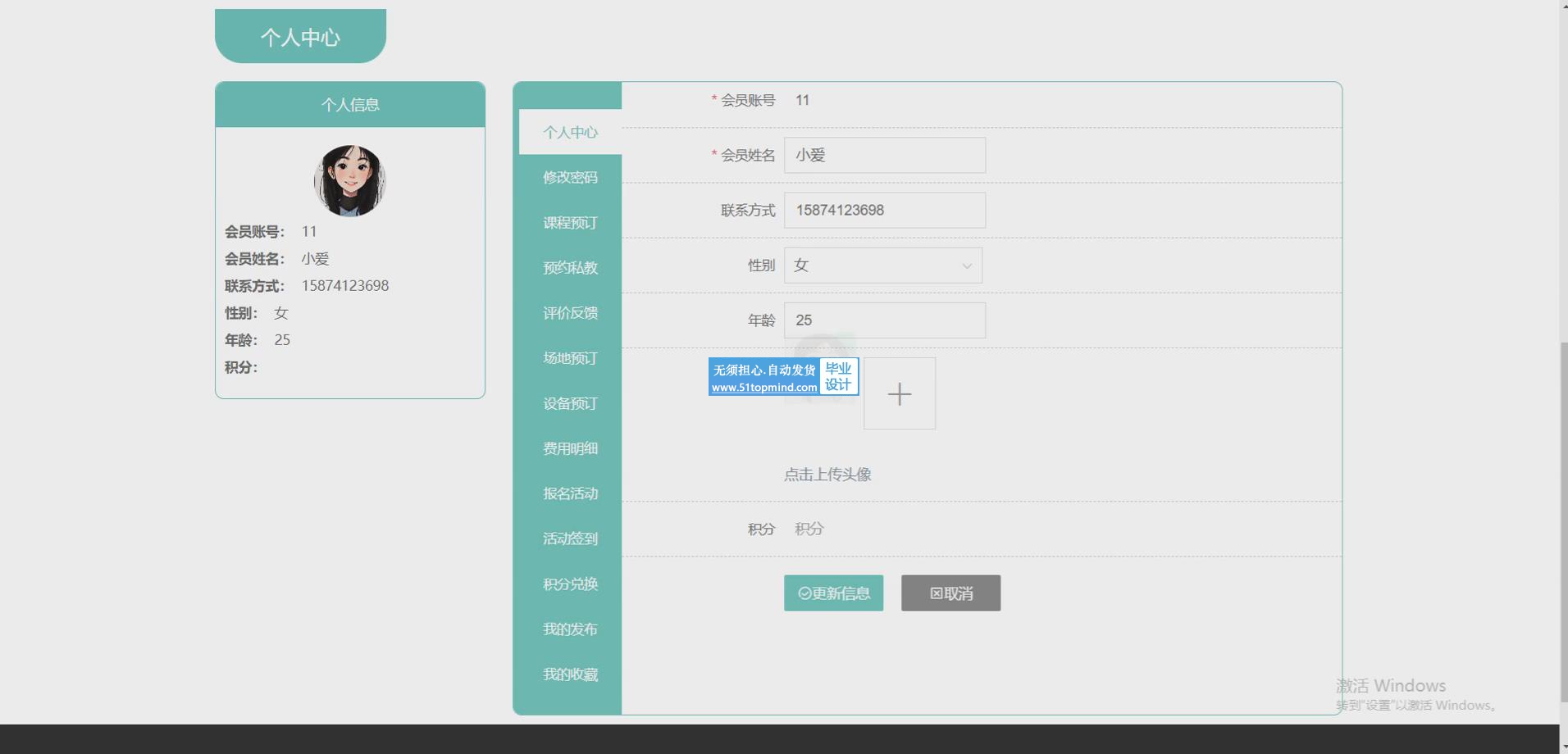Open the 性别 gender dropdown
Image resolution: width=1568 pixels, height=754 pixels.
pos(882,266)
